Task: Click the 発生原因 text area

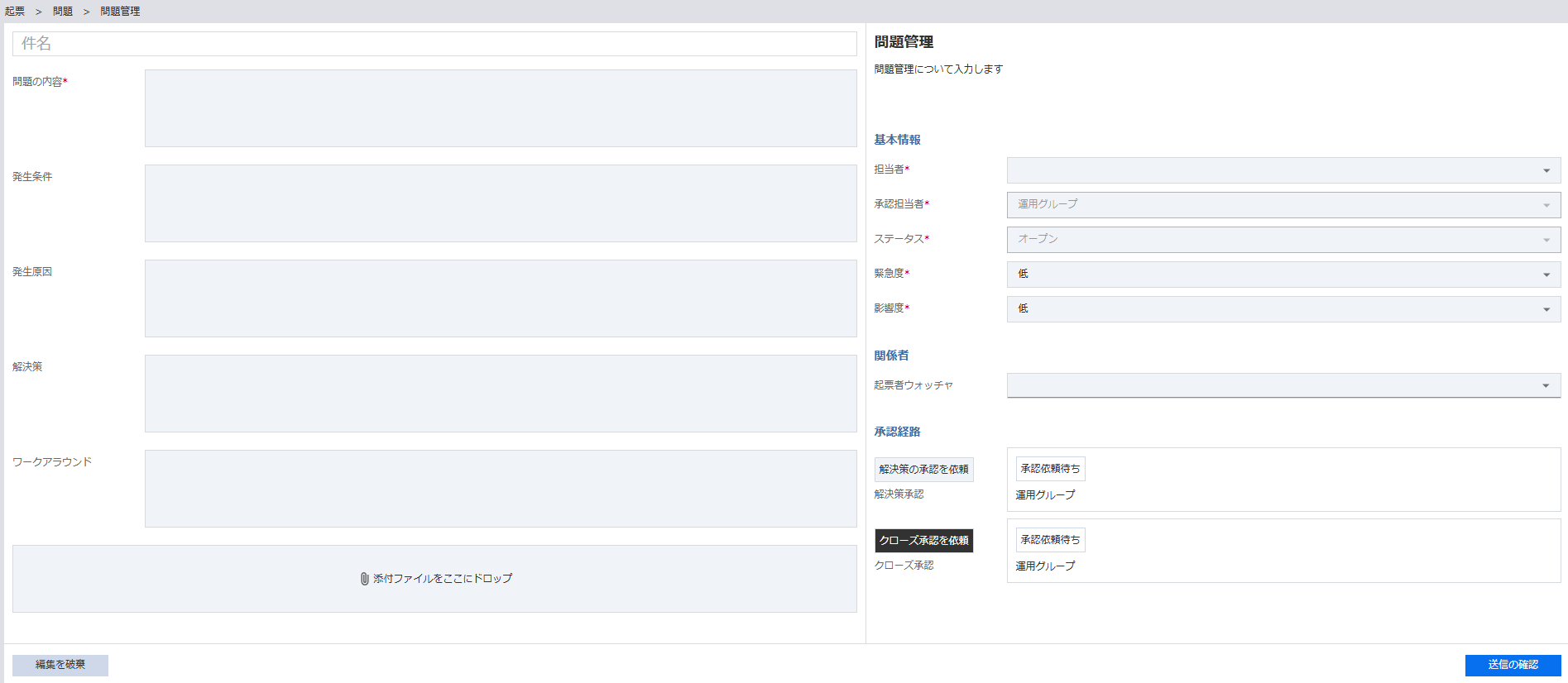Action: point(501,299)
